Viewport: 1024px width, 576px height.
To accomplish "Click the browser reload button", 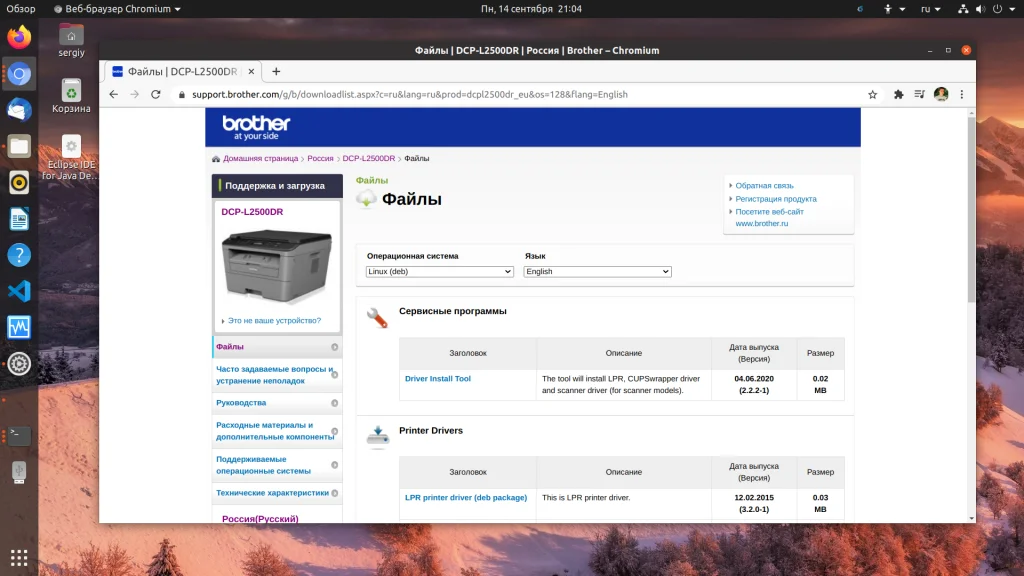I will tap(156, 94).
